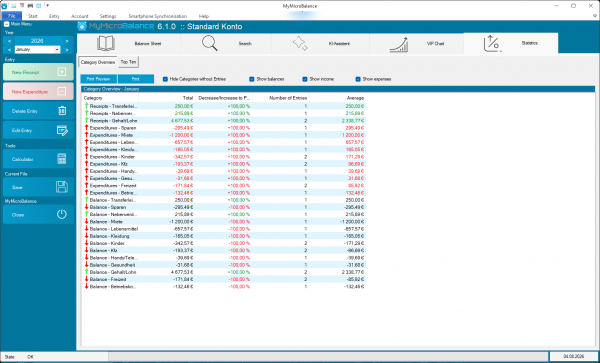Open the Smartphone Synchronisation tab
The image size is (600, 363).
pos(158,16)
